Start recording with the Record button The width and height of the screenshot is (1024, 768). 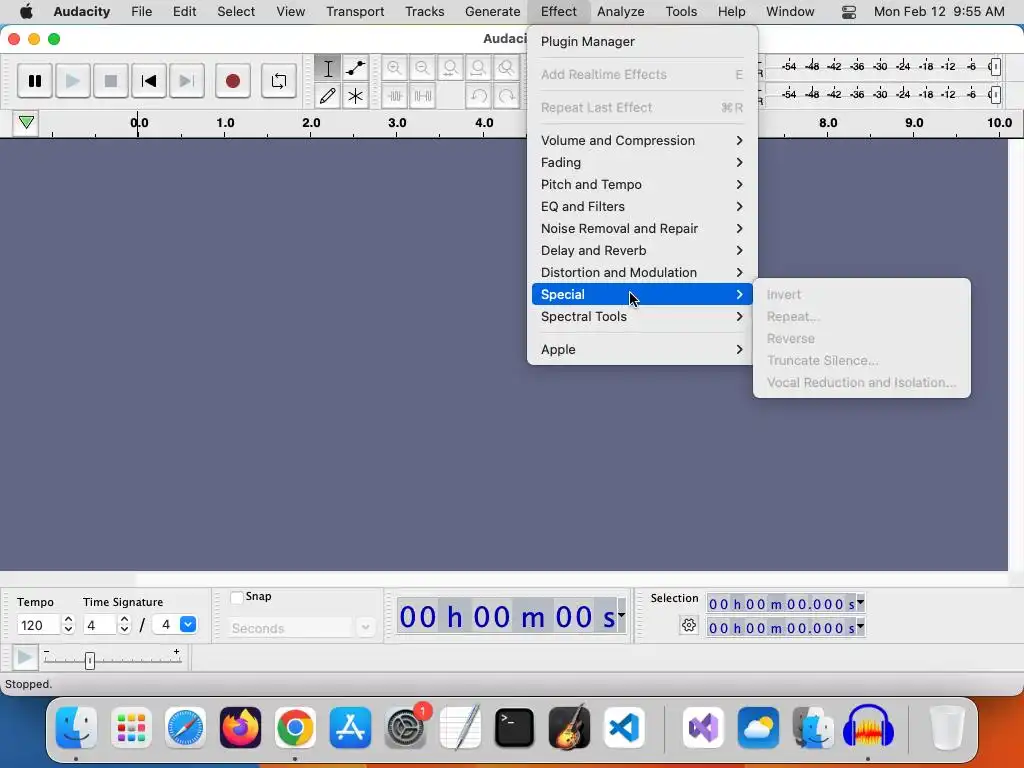232,81
